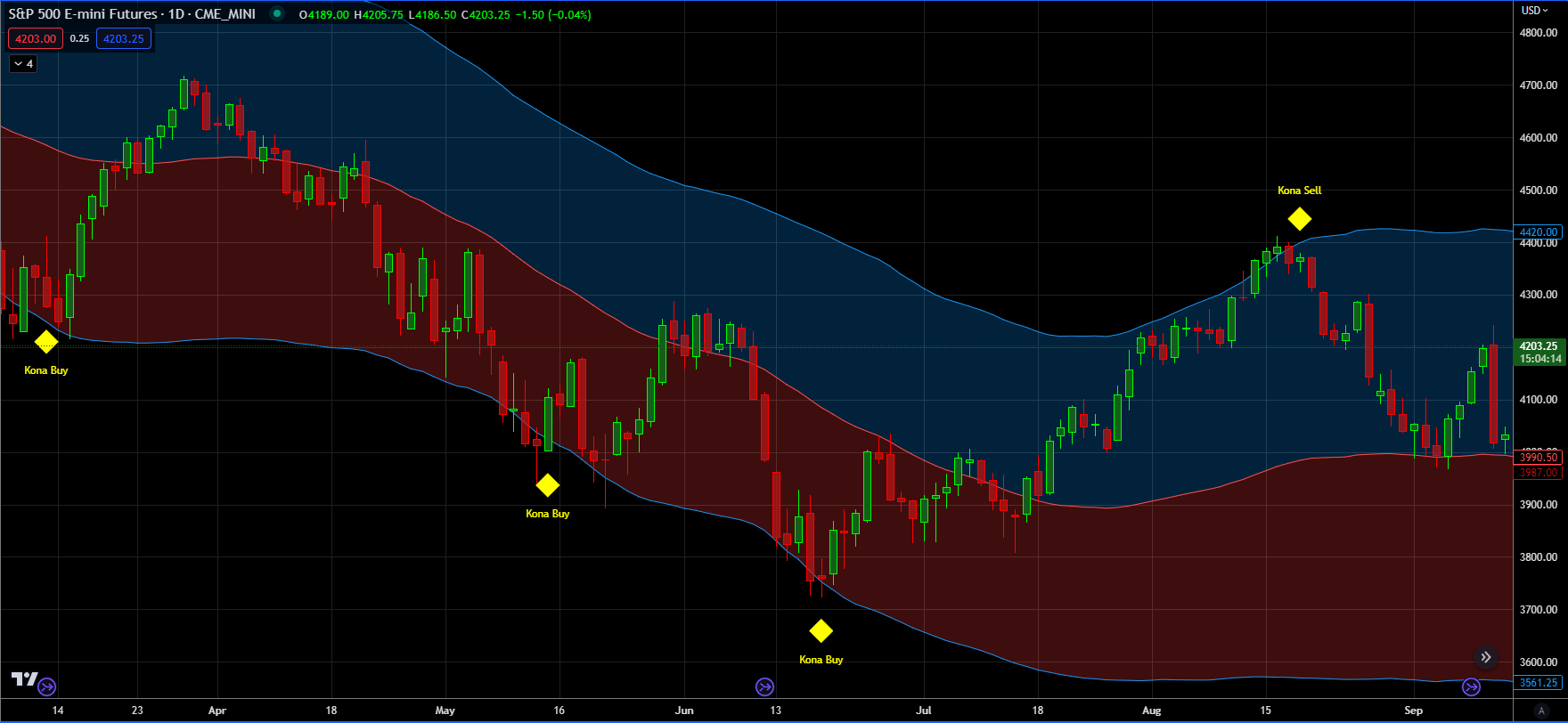
Task: Click the 0.25 spread value
Action: click(79, 38)
